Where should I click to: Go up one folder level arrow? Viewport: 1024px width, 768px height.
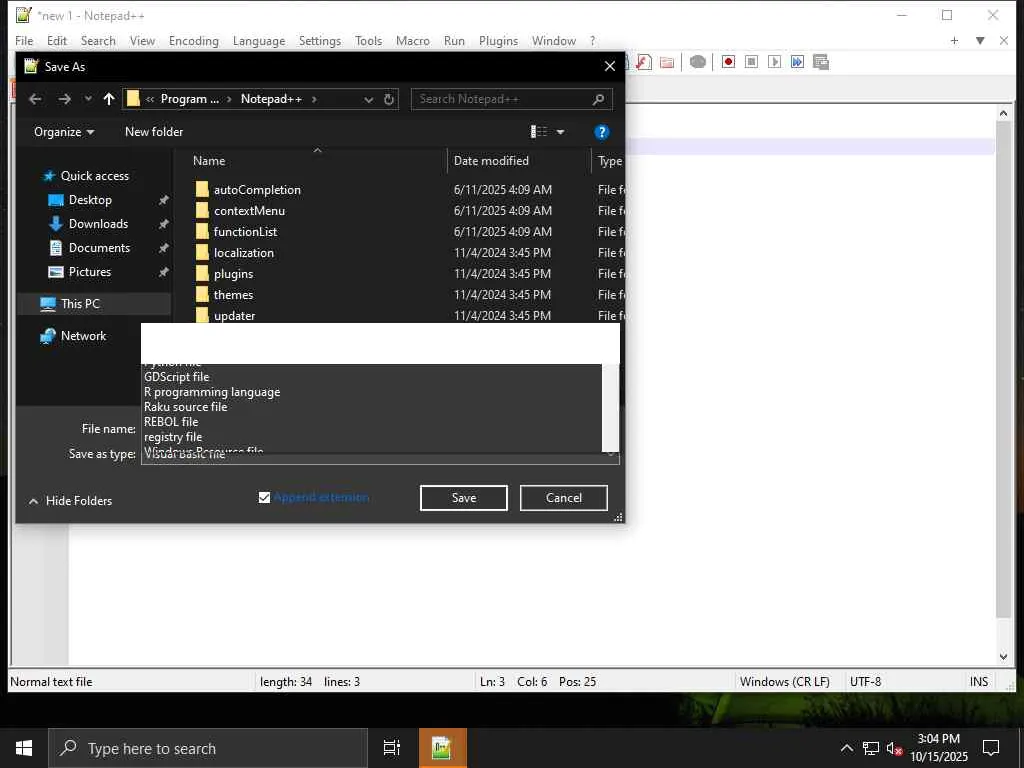pyautogui.click(x=109, y=99)
